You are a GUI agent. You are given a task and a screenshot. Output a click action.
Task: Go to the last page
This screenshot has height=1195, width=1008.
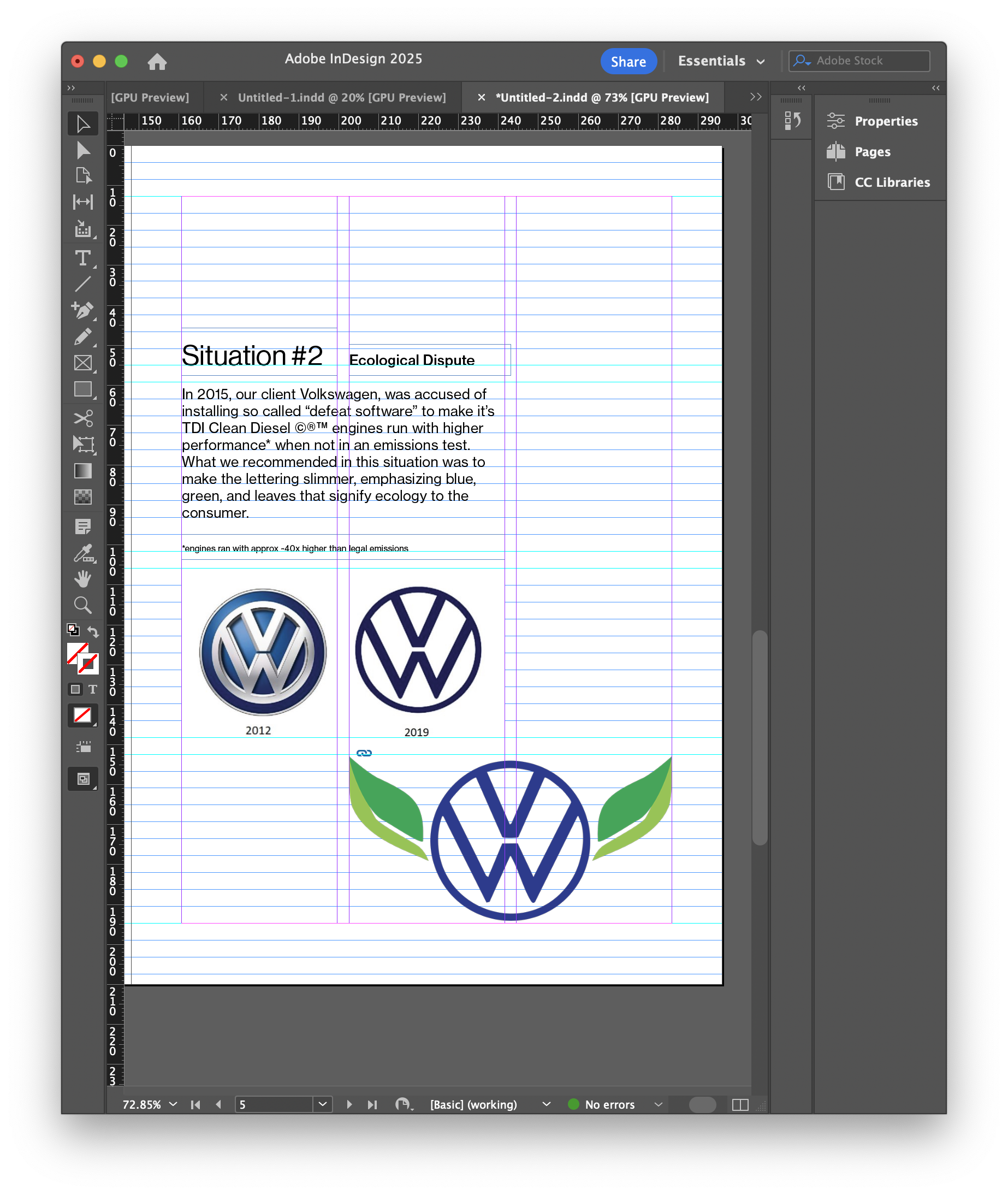pos(372,1104)
